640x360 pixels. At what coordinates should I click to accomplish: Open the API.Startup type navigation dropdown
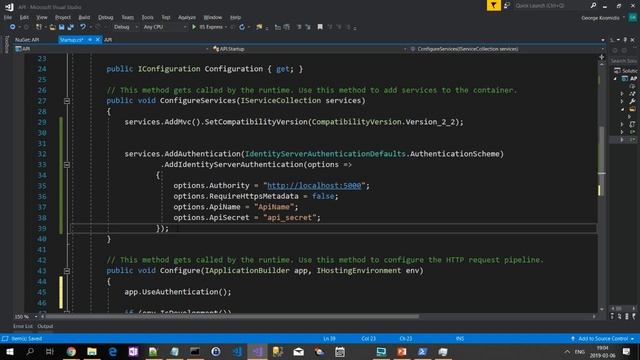pos(309,49)
